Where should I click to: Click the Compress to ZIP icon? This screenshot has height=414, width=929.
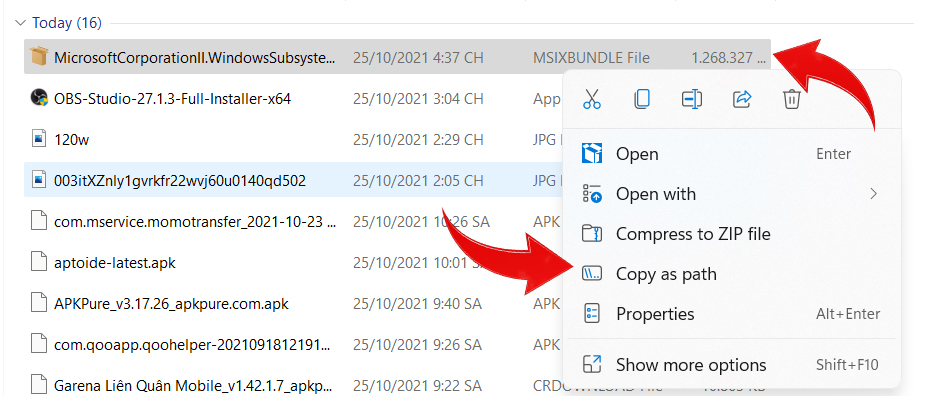592,234
